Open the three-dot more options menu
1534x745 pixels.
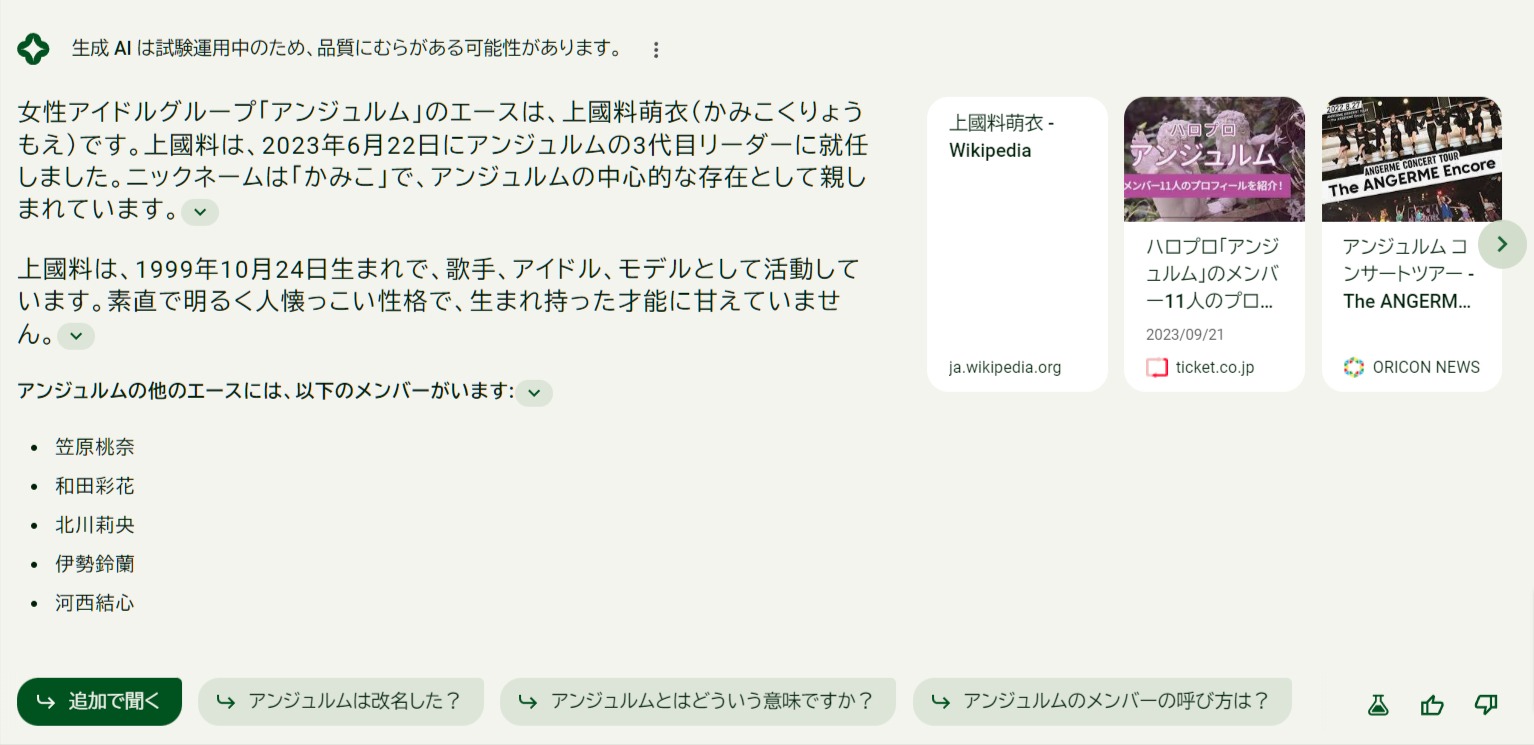click(656, 49)
